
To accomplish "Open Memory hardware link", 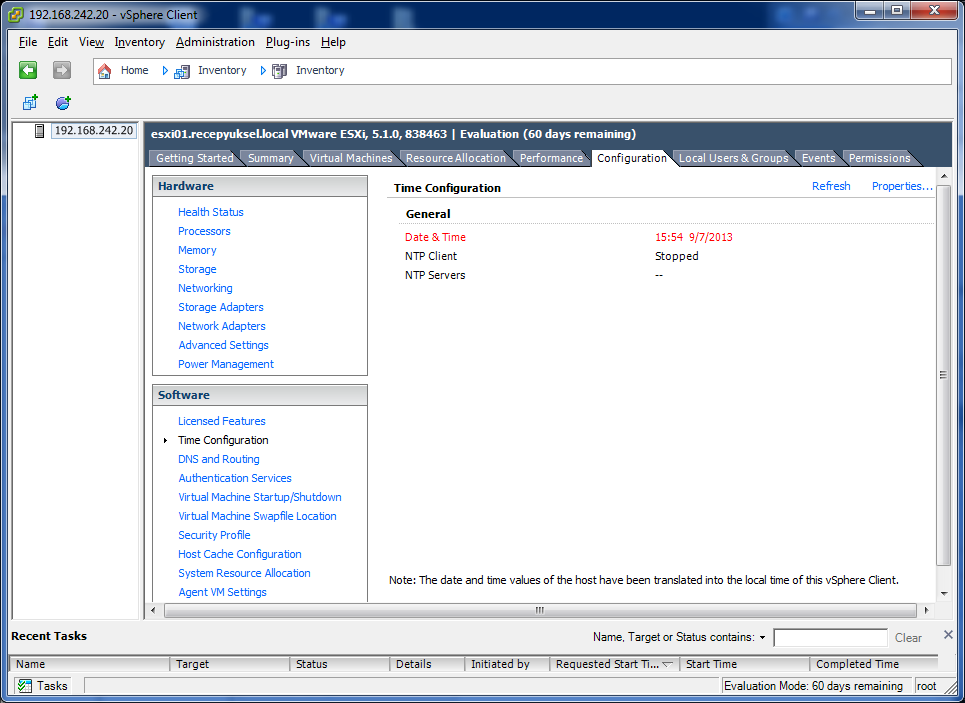I will click(197, 250).
